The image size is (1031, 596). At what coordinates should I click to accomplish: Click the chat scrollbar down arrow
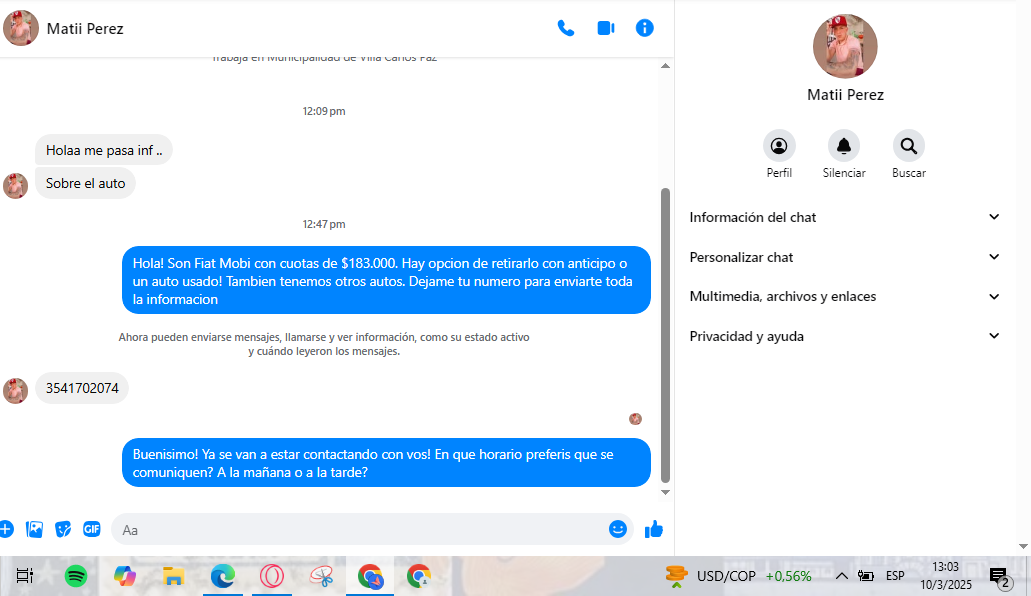pyautogui.click(x=665, y=492)
